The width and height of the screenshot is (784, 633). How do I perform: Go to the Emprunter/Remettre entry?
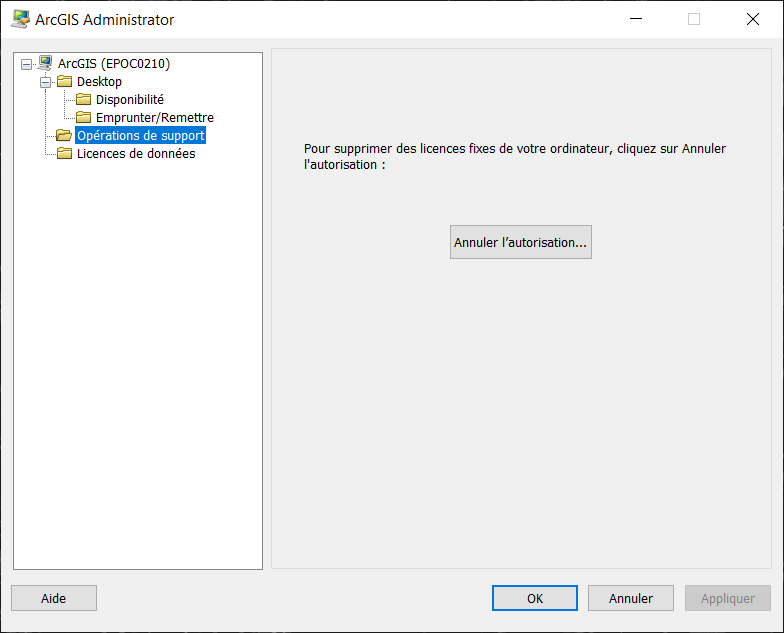154,118
